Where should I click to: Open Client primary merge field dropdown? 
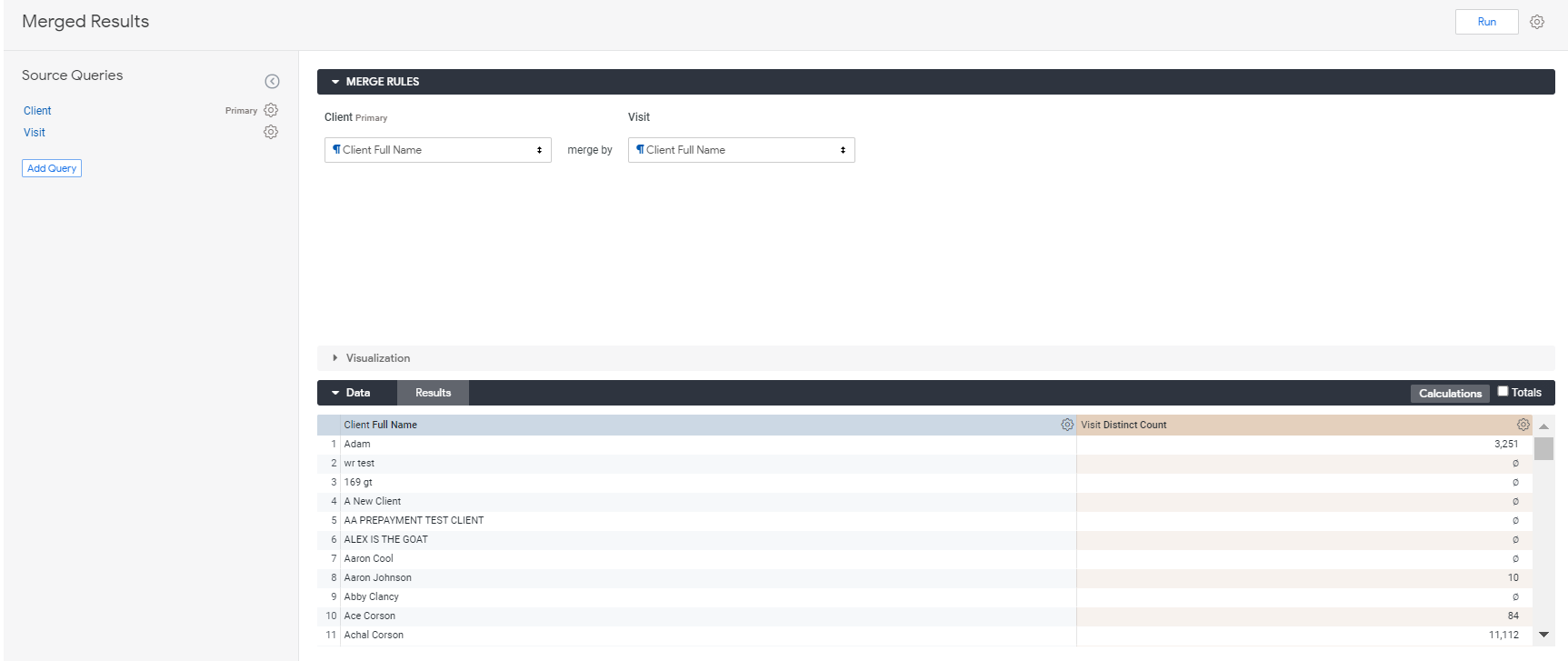click(x=437, y=150)
